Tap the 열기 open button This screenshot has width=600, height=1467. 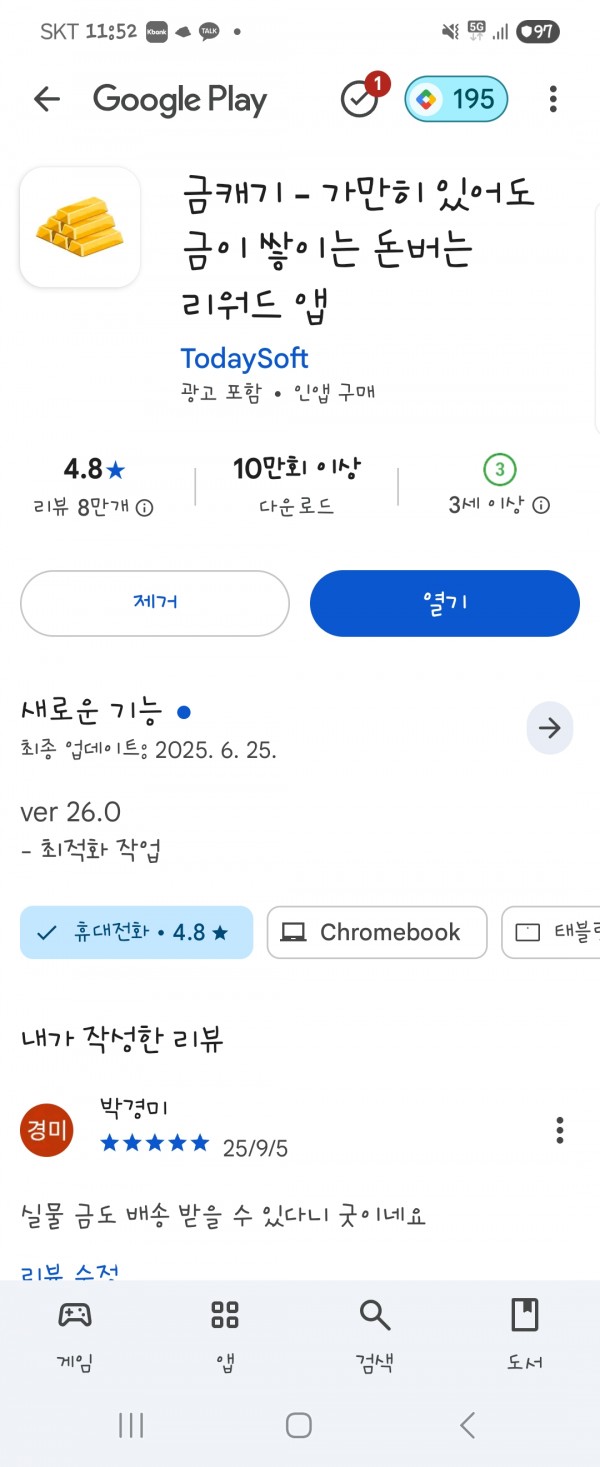[x=445, y=603]
